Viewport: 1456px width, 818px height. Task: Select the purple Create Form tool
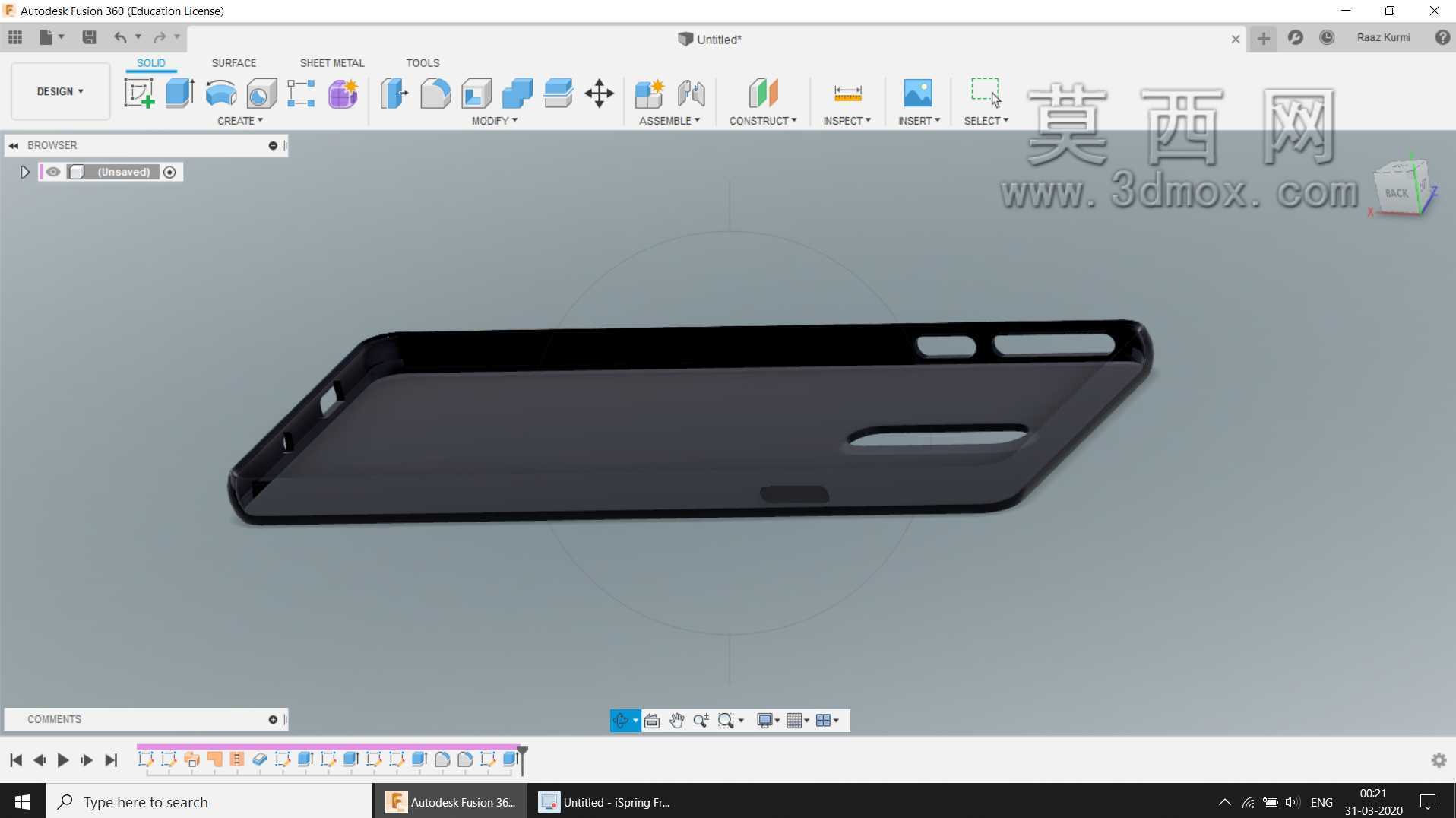click(343, 94)
